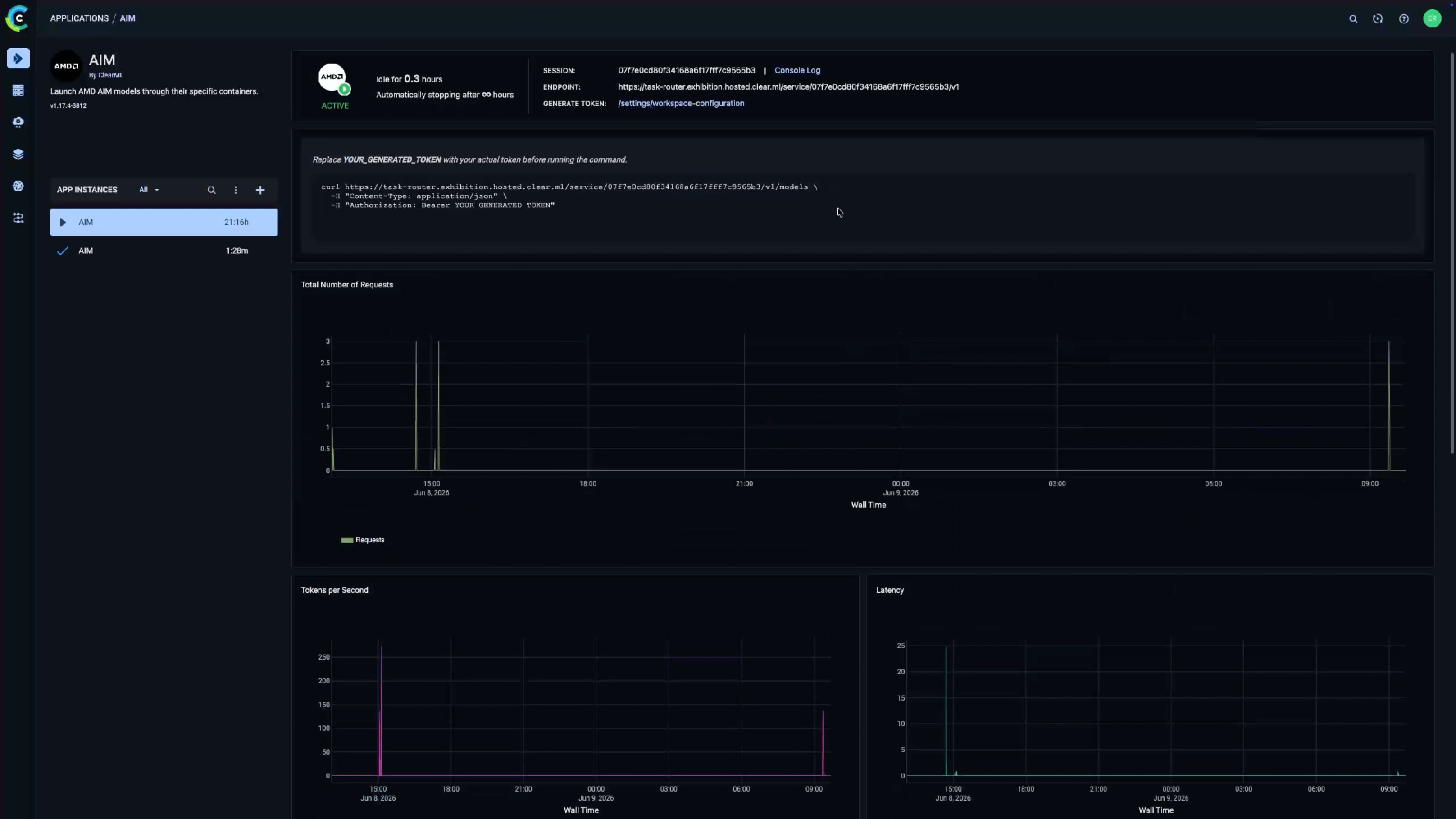1456x819 pixels.
Task: Click the AMD status badge above ACTIVE
Action: 333,78
